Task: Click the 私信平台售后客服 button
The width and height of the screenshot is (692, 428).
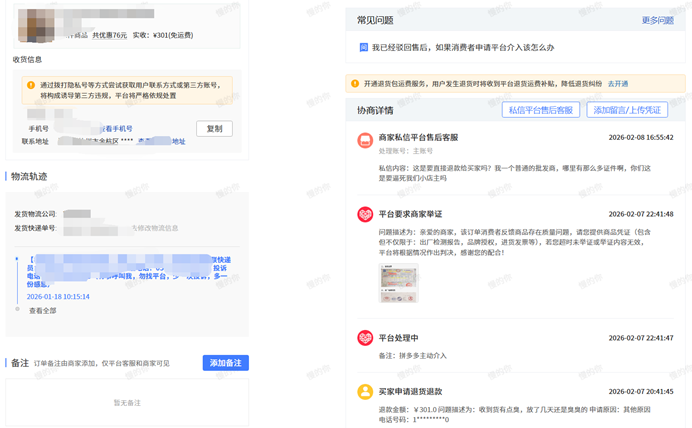Action: tap(541, 110)
